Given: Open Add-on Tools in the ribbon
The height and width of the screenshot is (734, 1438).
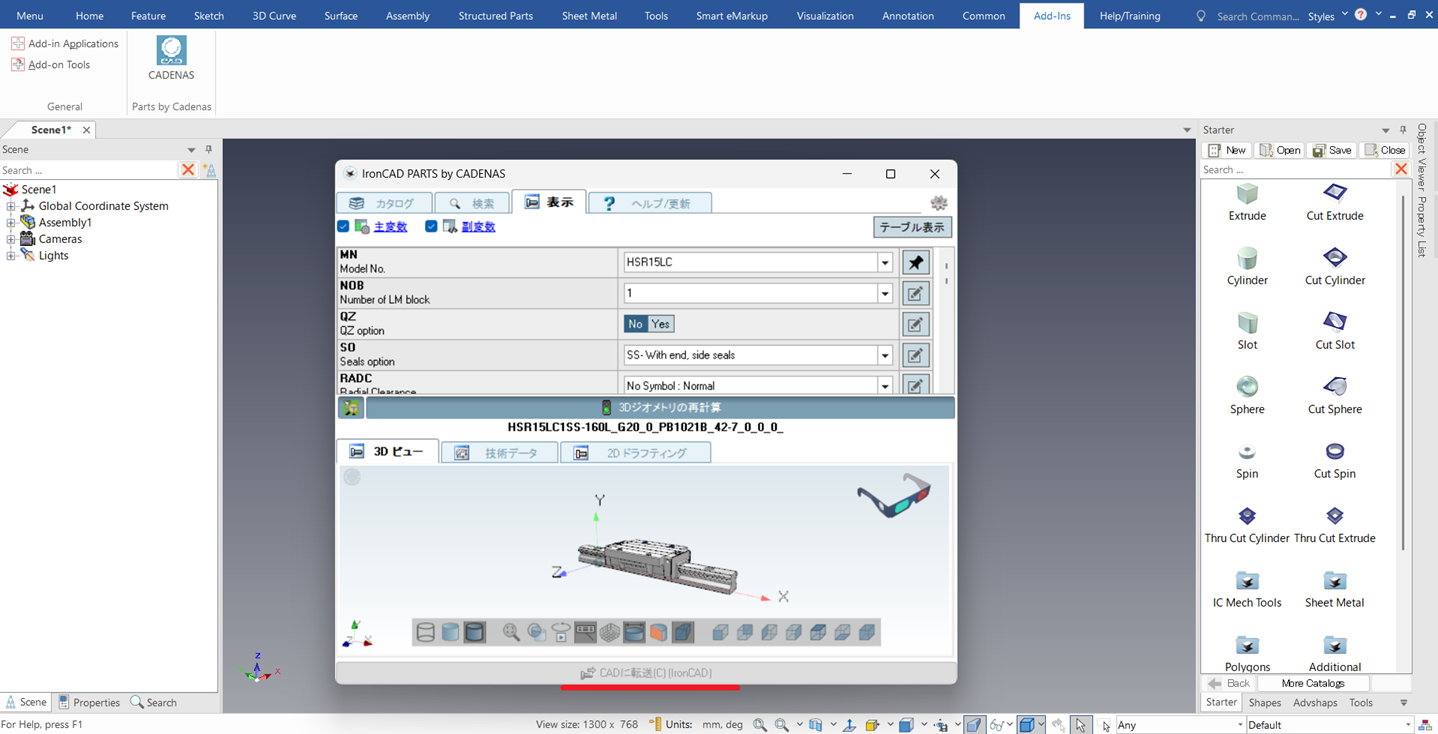Looking at the screenshot, I should 50,65.
